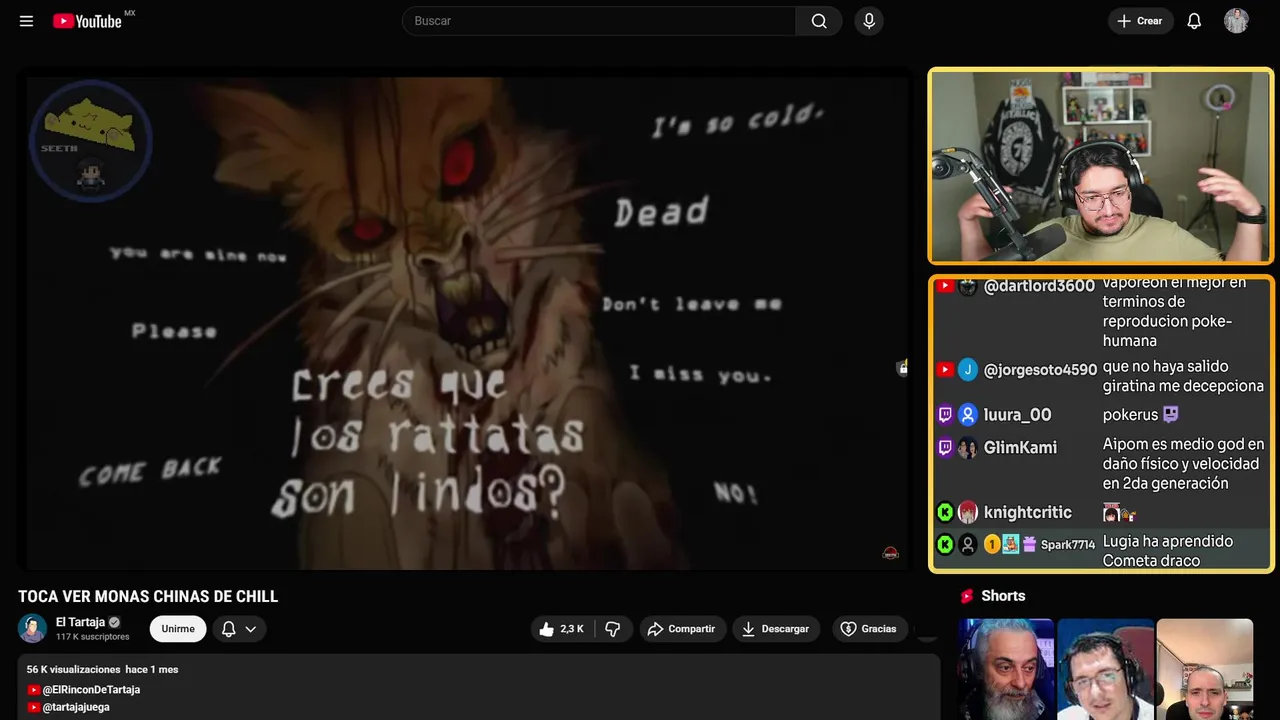Open the account avatar menu
1280x720 pixels.
(1236, 21)
